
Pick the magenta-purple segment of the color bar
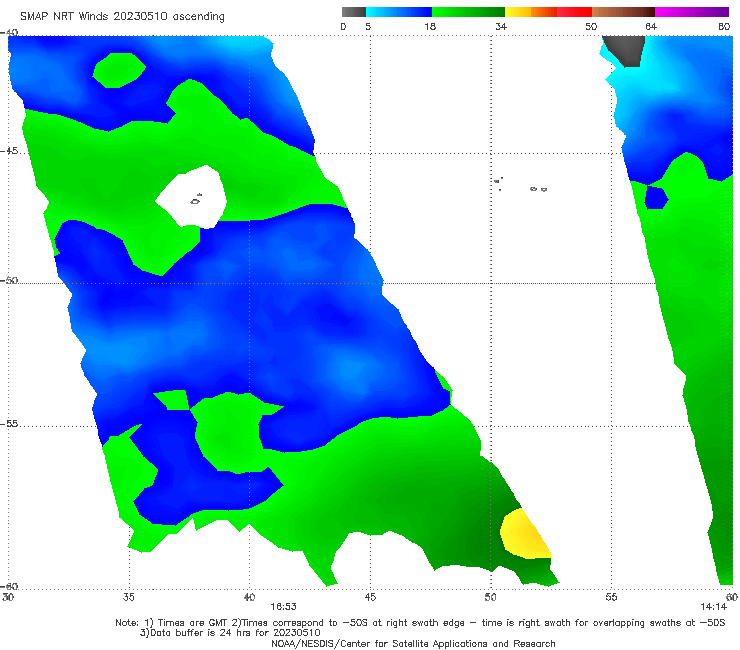(x=692, y=12)
